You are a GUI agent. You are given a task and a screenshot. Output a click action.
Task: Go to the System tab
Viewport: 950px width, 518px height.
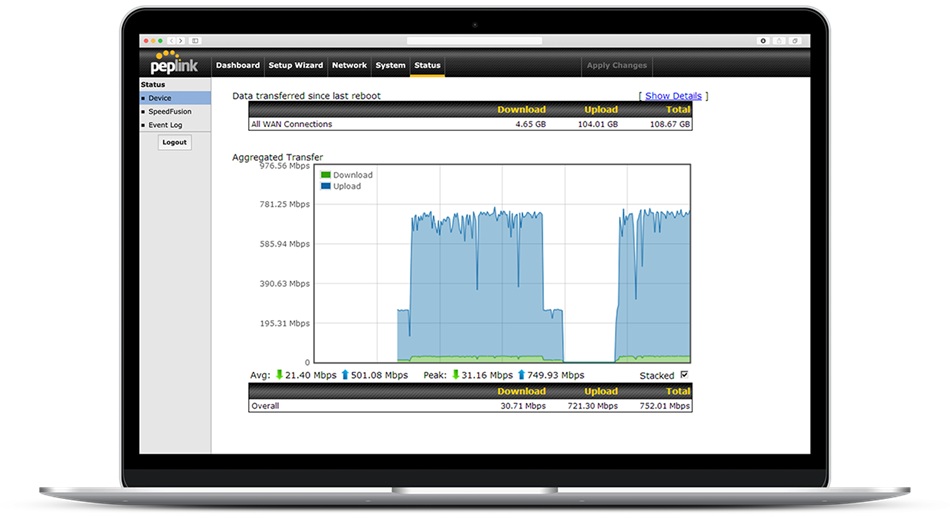[390, 66]
